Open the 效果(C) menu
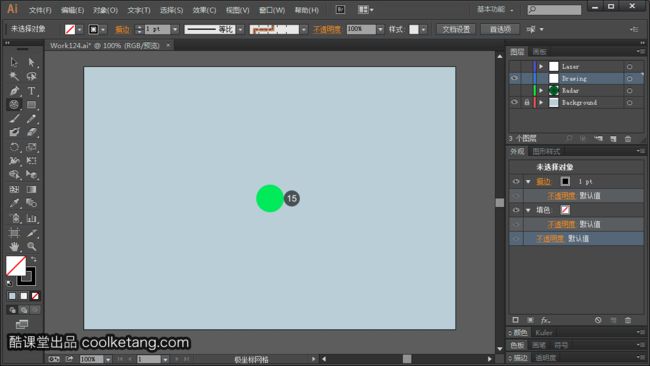 pos(204,10)
